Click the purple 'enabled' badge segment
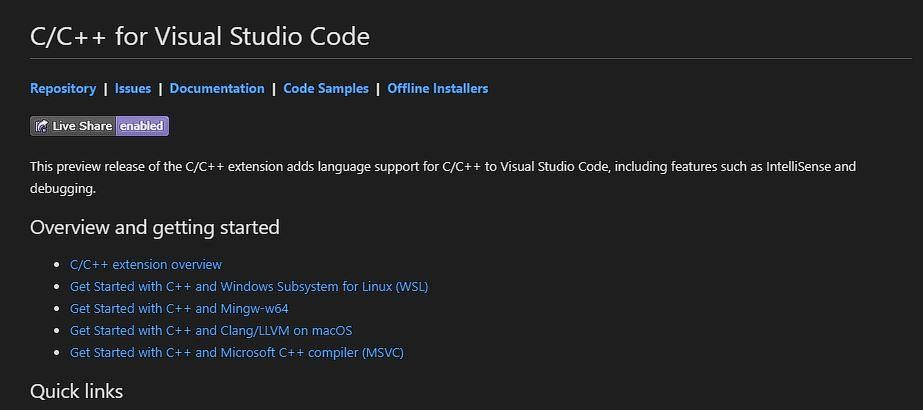923x410 pixels. pyautogui.click(x=142, y=126)
